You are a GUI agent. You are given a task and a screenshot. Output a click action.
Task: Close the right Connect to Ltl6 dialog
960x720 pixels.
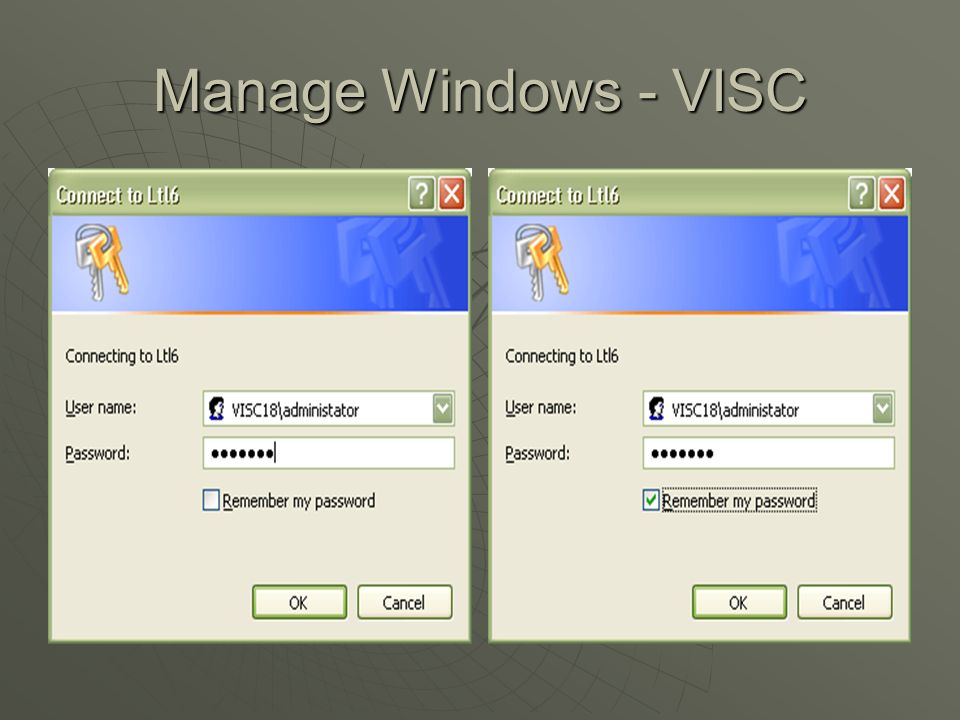pos(891,194)
